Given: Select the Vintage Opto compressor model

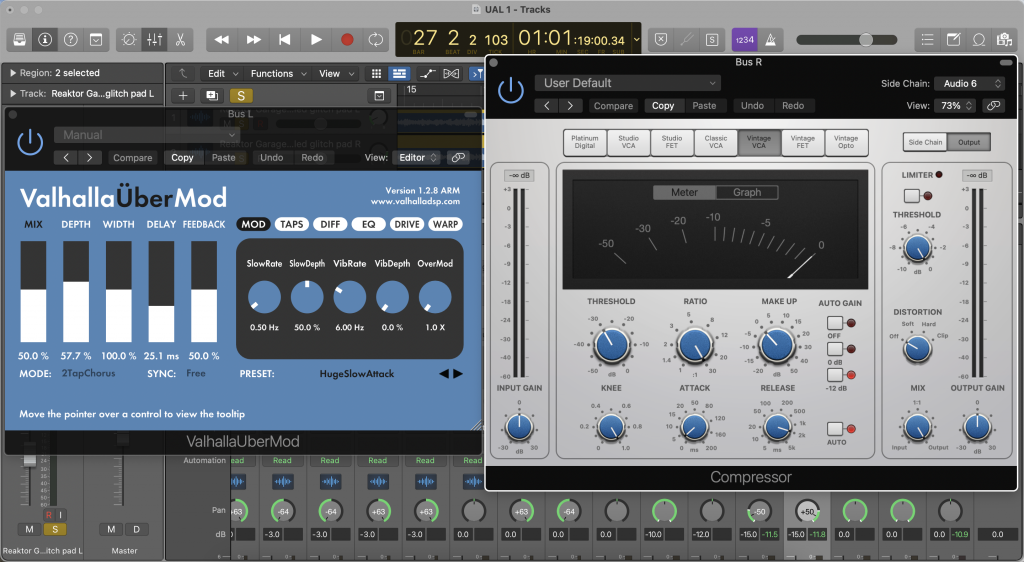Looking at the screenshot, I should (x=846, y=142).
